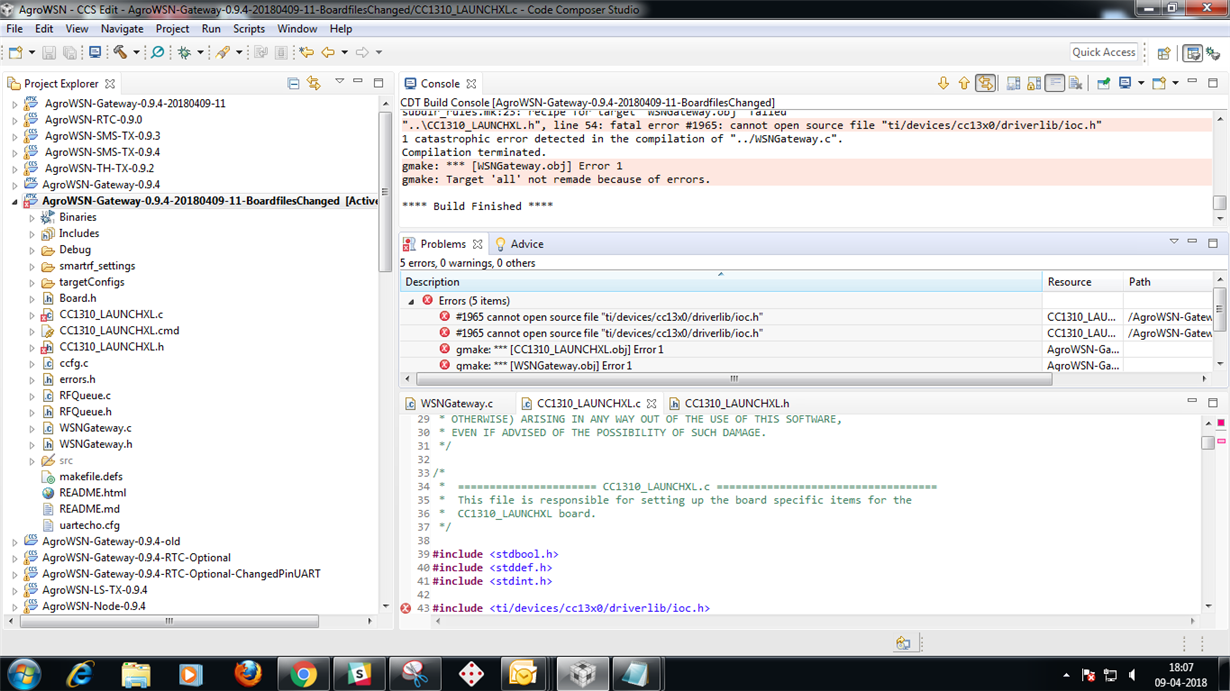The height and width of the screenshot is (691, 1230).
Task: Toggle Scroll Lock in the console toolbar
Action: tap(1033, 84)
